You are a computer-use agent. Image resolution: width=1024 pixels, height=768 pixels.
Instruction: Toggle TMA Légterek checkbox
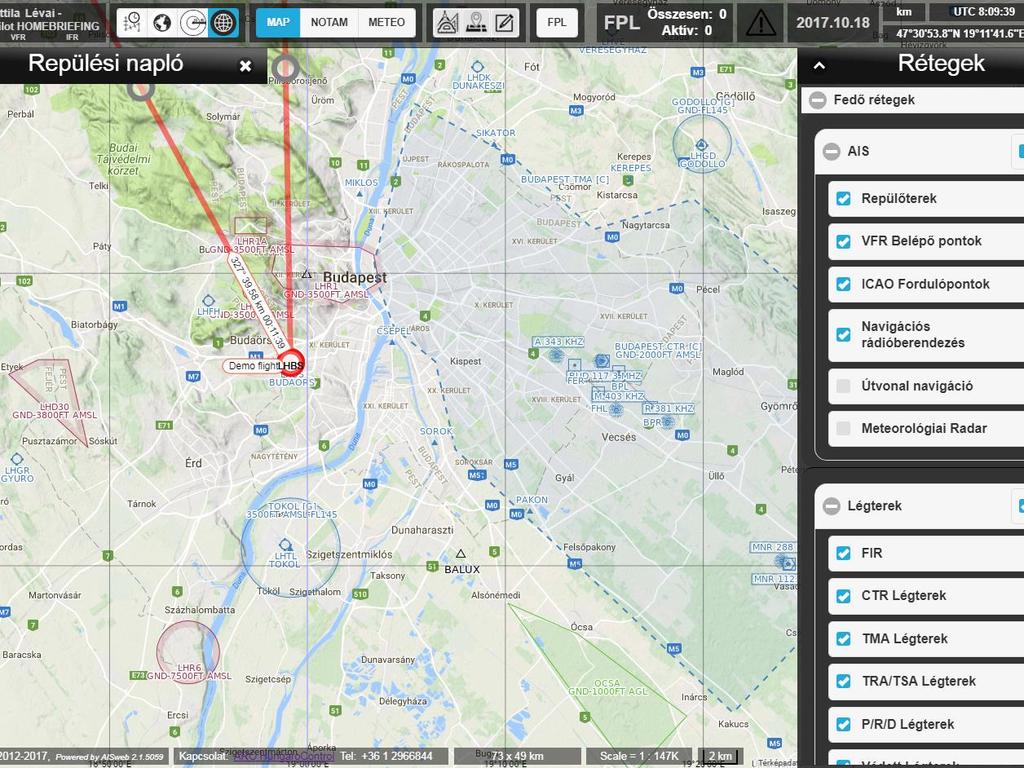pos(844,639)
